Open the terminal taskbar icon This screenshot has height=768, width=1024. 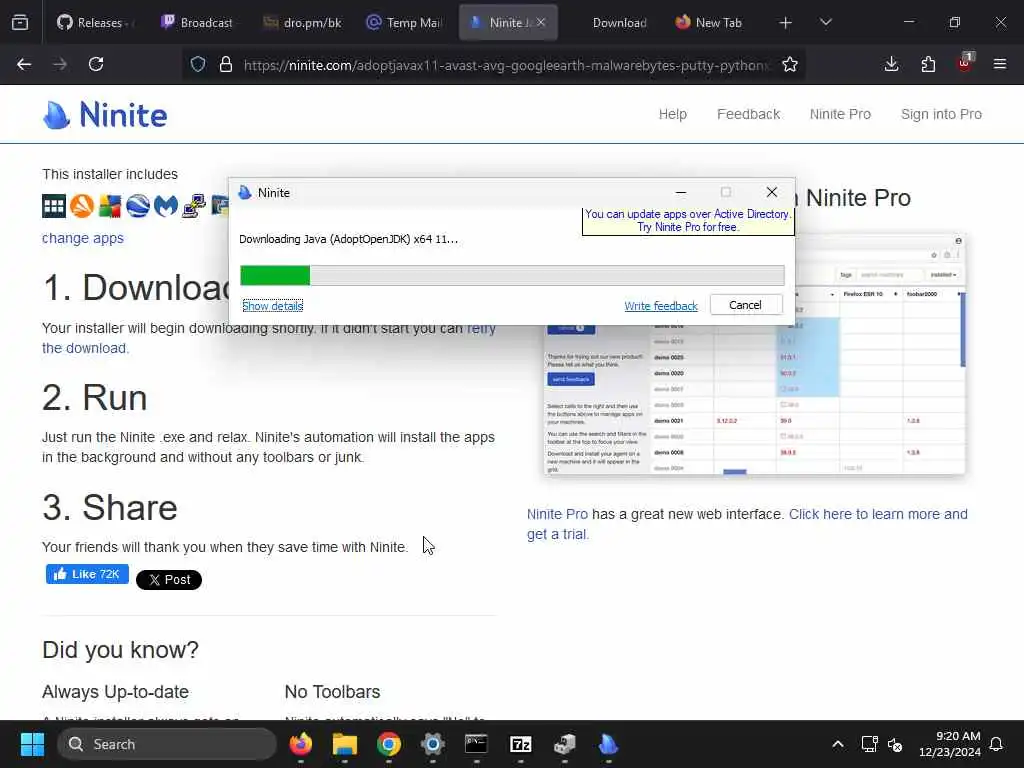476,744
